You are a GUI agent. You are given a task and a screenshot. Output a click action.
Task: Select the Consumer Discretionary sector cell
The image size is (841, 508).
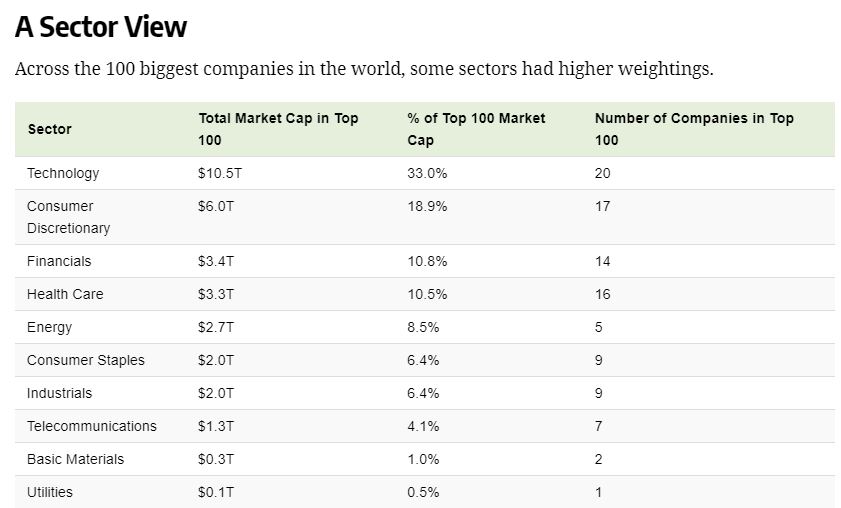(68, 217)
